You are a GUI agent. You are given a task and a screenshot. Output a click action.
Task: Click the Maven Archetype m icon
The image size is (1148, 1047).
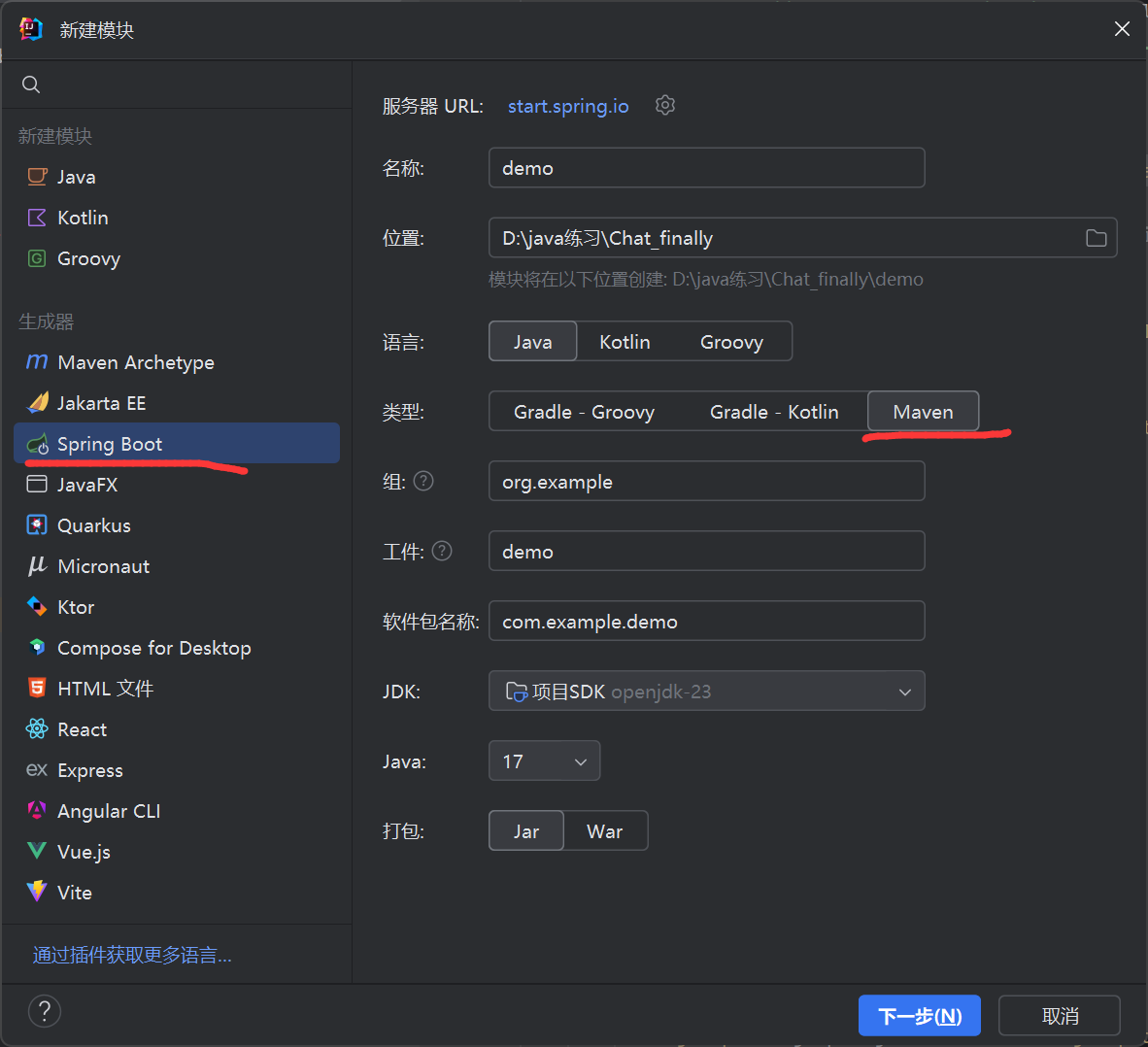pos(37,361)
